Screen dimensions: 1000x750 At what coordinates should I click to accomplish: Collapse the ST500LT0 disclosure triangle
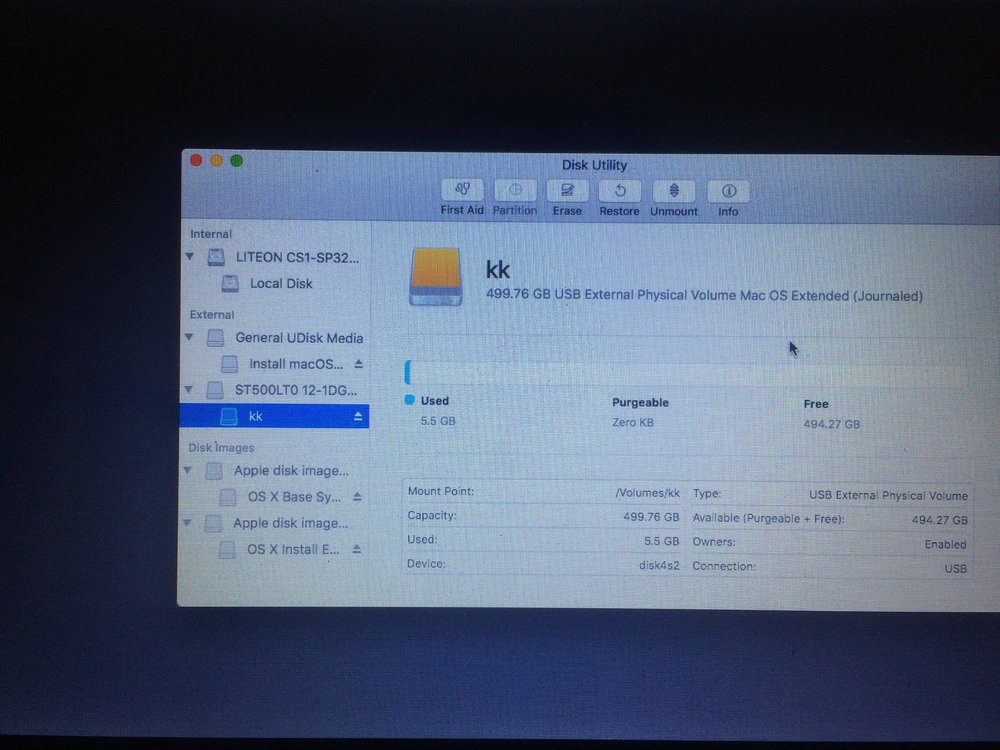189,389
